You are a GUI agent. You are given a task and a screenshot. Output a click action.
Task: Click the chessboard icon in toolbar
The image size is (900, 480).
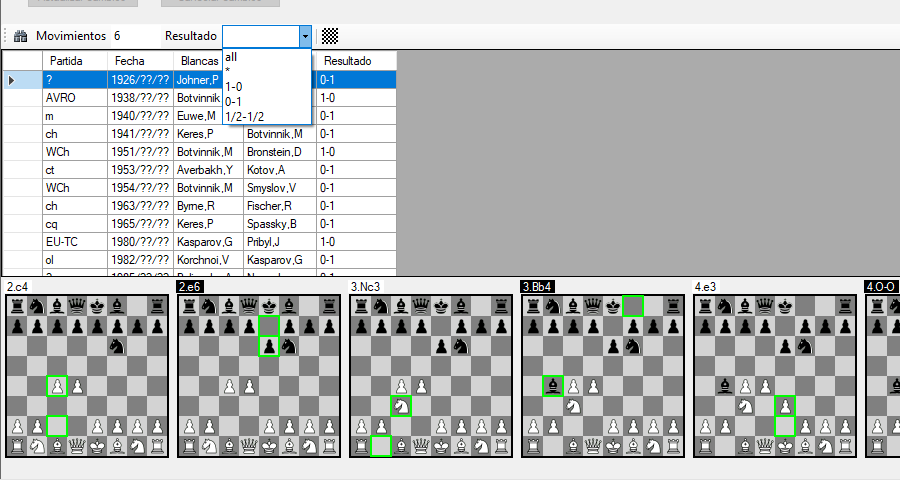pyautogui.click(x=330, y=36)
